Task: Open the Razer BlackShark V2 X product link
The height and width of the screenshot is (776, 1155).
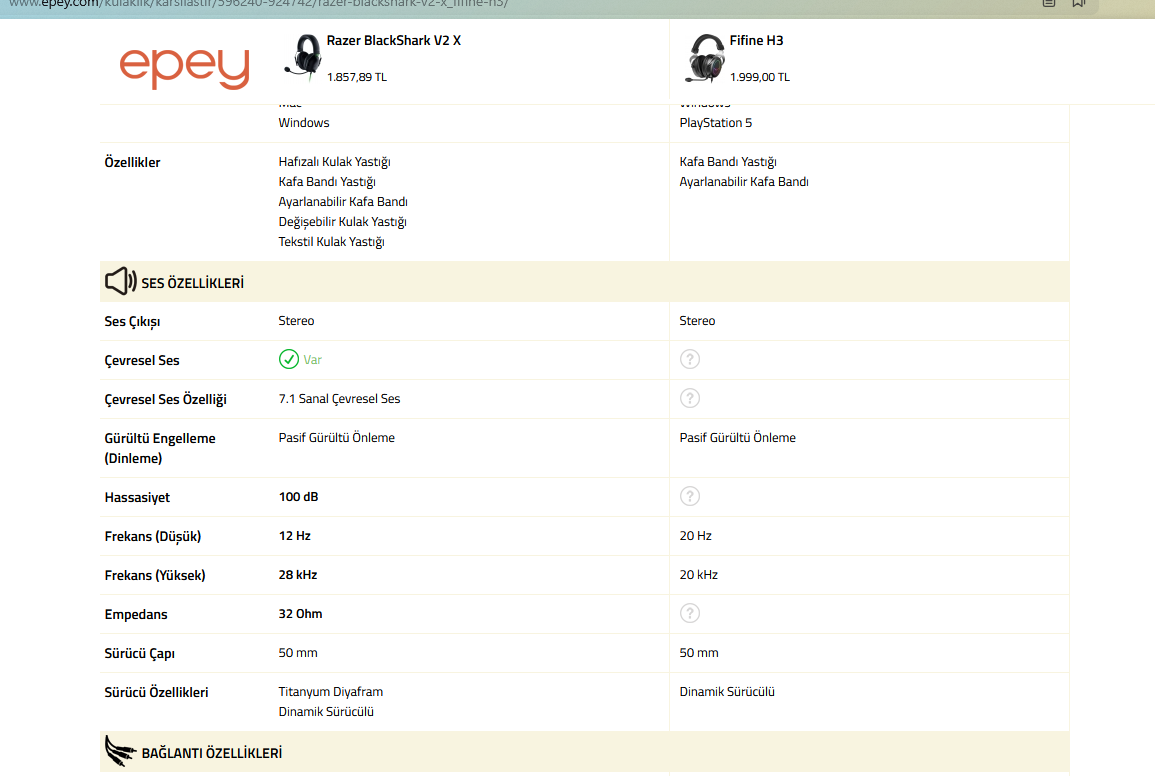Action: click(x=393, y=41)
